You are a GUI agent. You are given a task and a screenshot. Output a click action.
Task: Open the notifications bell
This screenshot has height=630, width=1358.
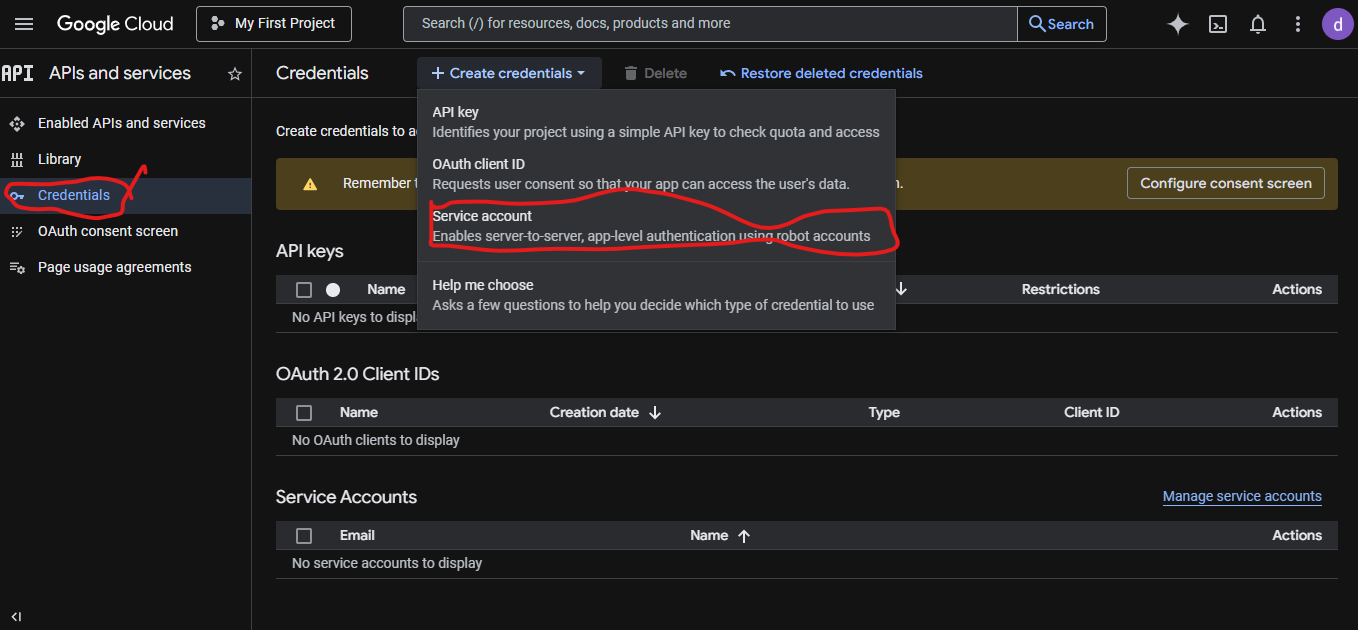1257,23
